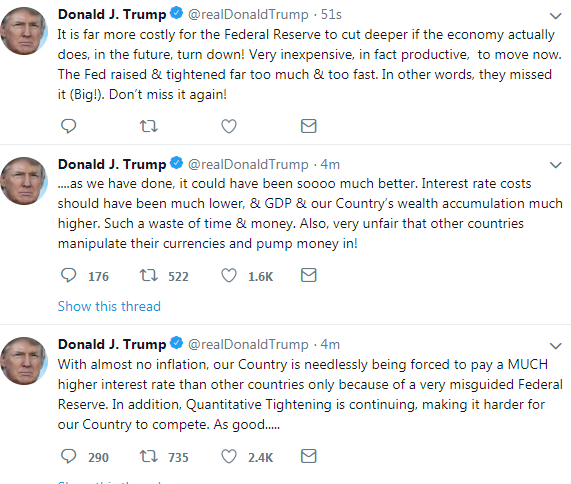
Task: Expand the chevron menu on the second tweet
Action: tap(555, 165)
